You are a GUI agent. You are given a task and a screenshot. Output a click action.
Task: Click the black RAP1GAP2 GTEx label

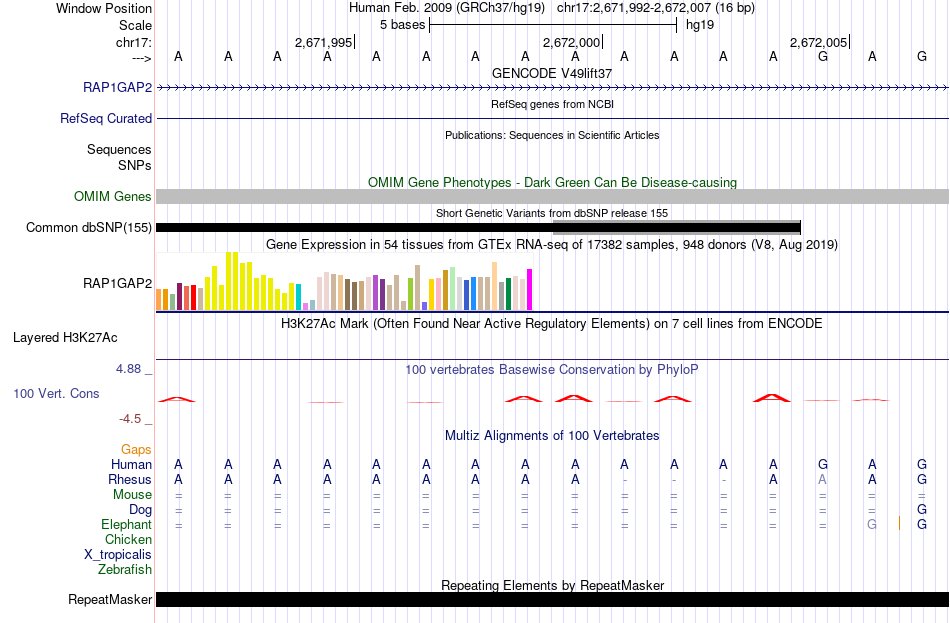tap(118, 283)
